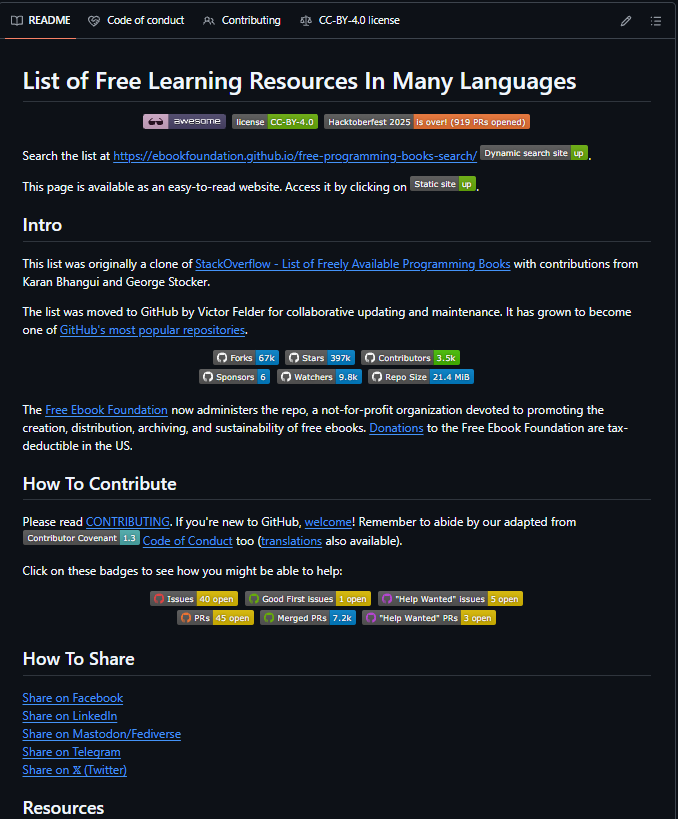
Task: Open the translations link
Action: (291, 541)
